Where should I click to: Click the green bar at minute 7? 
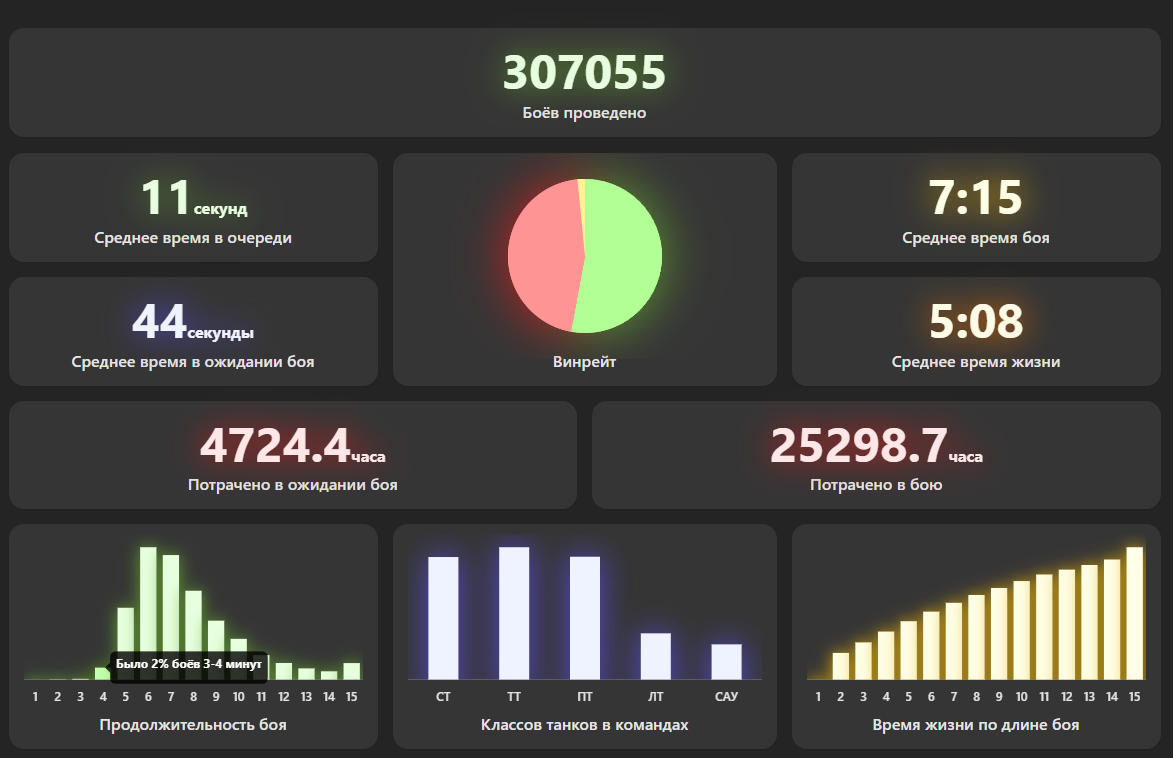171,617
